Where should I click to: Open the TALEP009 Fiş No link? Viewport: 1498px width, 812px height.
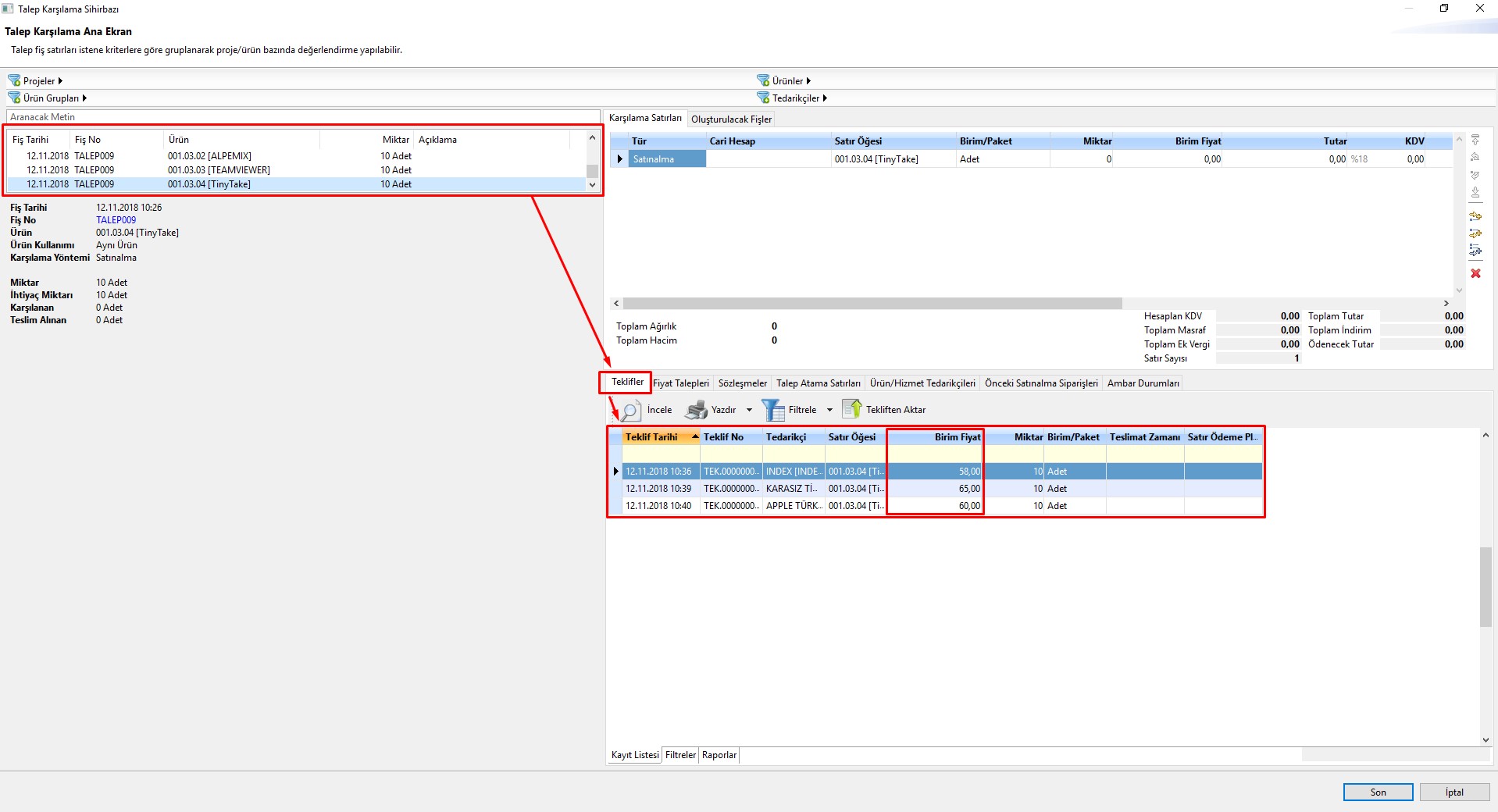[116, 220]
